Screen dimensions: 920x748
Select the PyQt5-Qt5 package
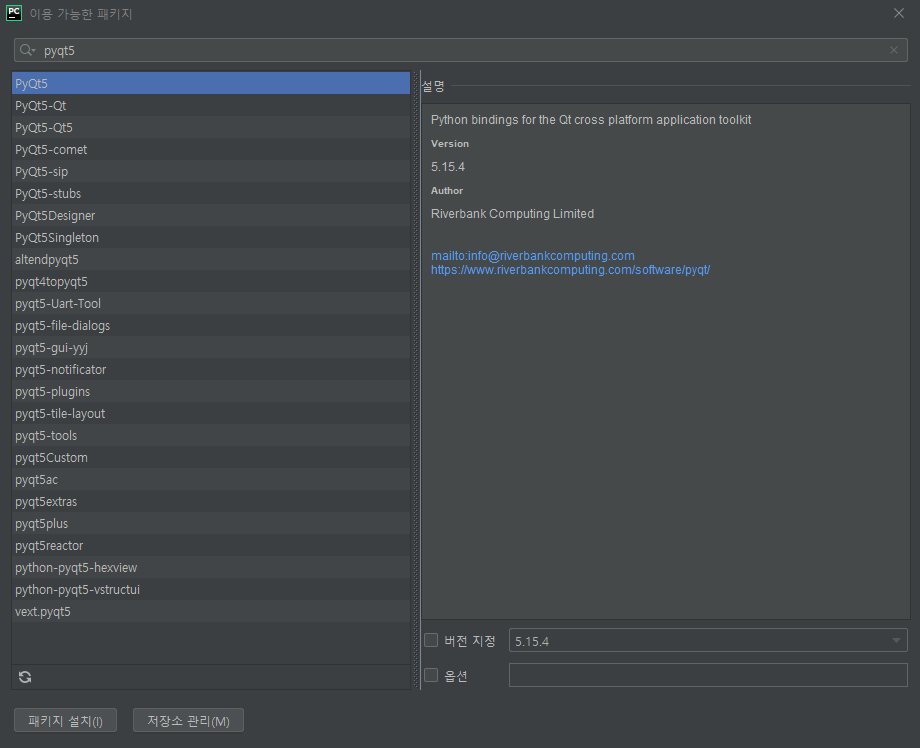211,127
